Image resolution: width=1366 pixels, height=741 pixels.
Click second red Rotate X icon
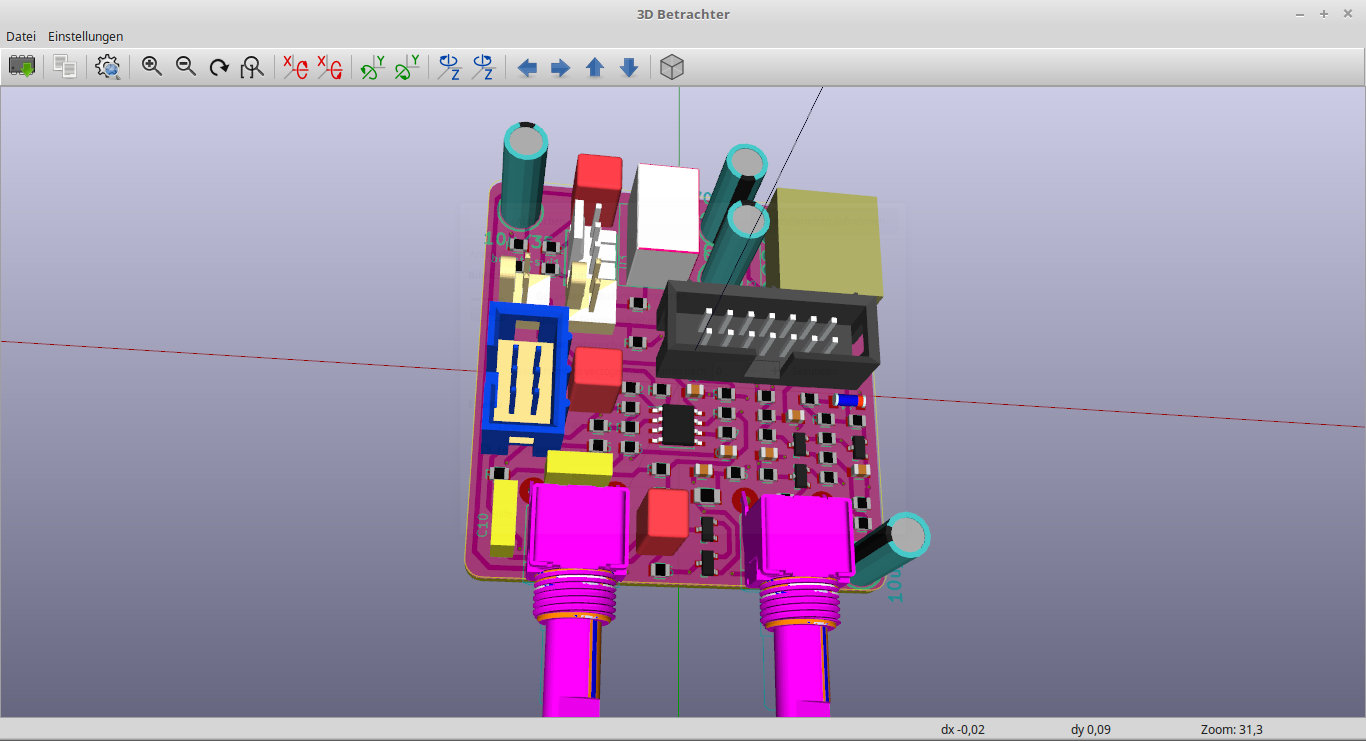[329, 67]
